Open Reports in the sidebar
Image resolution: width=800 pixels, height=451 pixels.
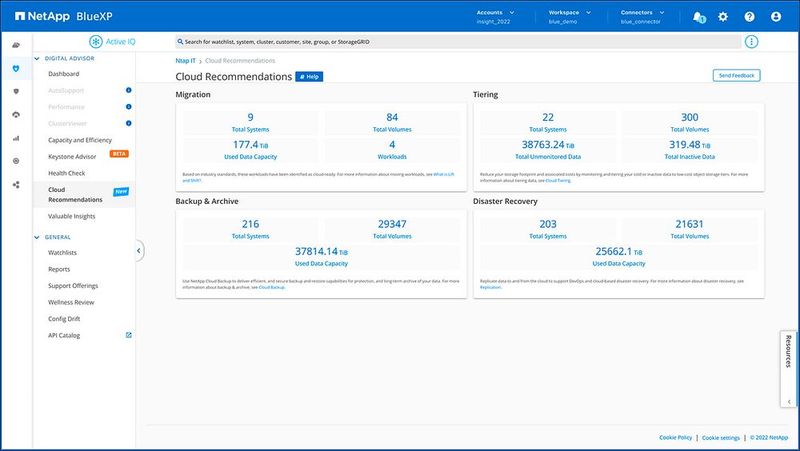(59, 269)
